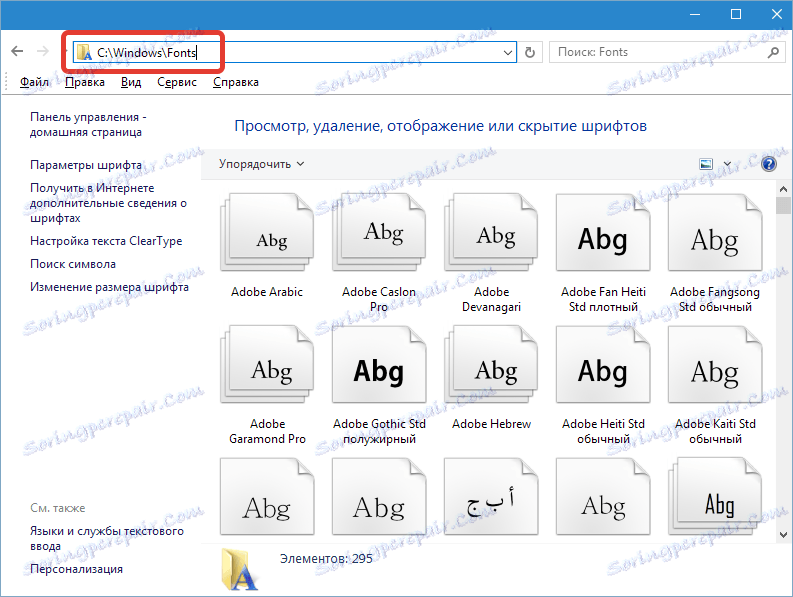Select Adobe Fangsong Std font icon
This screenshot has width=793, height=597.
[715, 232]
